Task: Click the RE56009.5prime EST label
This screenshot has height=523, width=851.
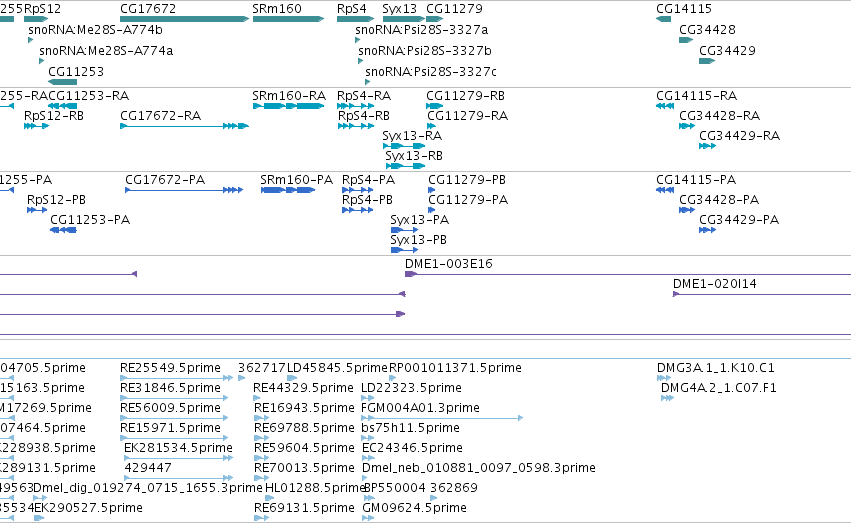Action: 170,408
